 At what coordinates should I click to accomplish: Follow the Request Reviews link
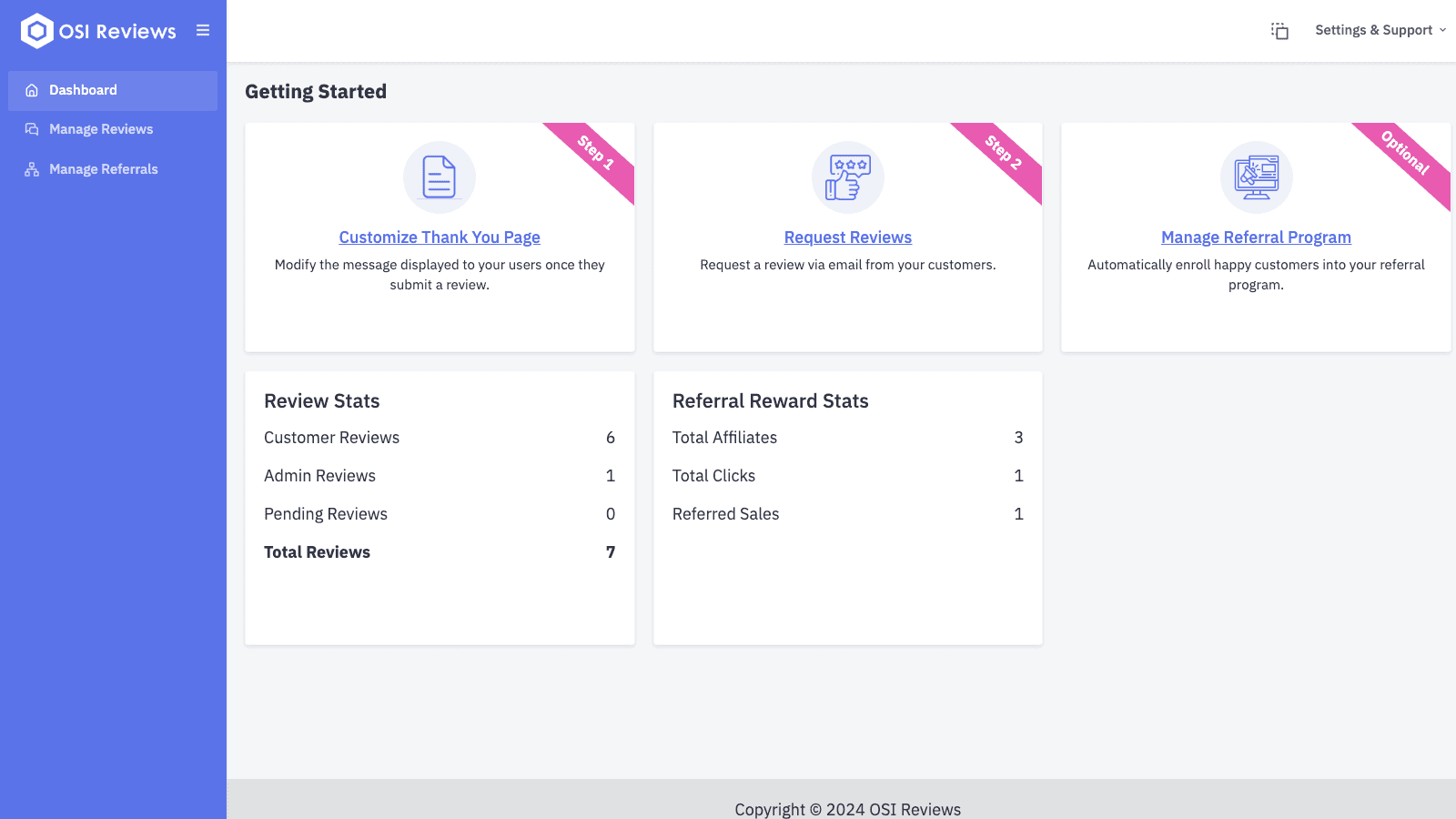[x=847, y=238]
